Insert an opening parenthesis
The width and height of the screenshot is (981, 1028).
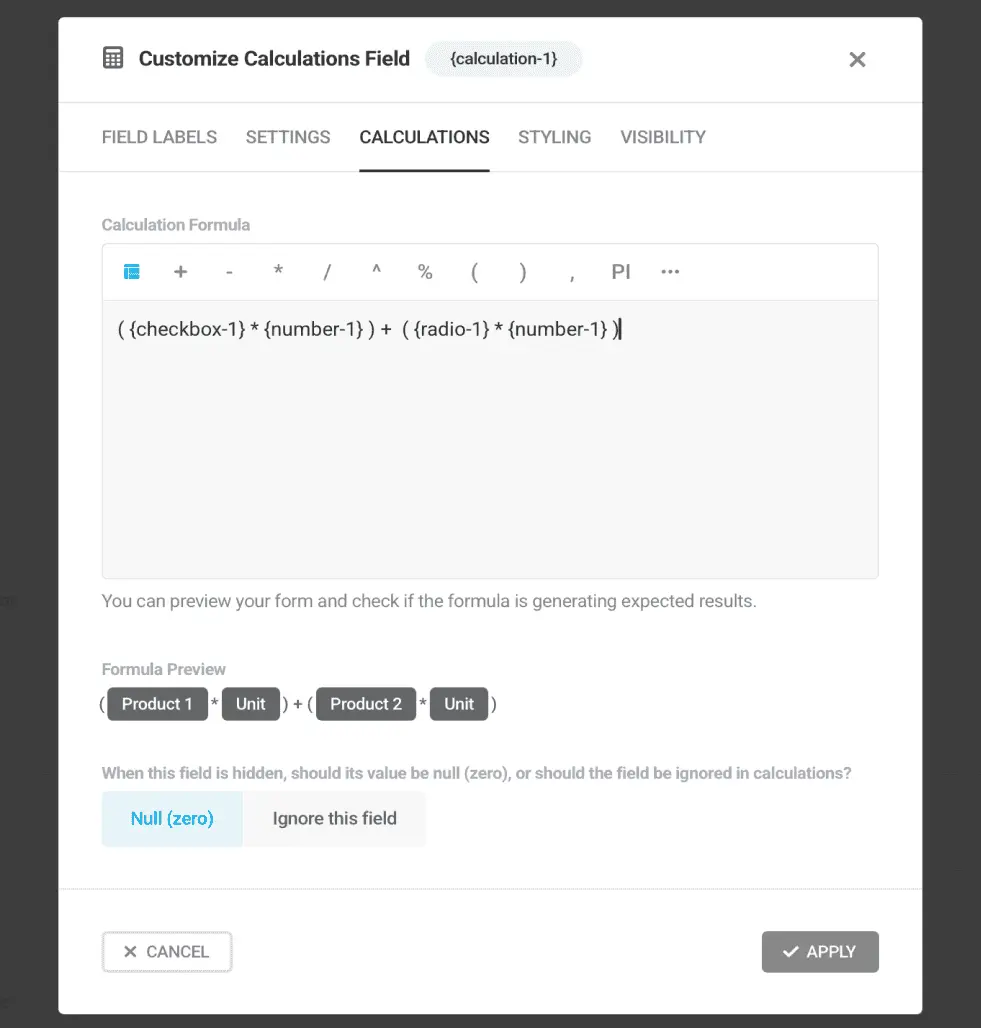pyautogui.click(x=473, y=271)
